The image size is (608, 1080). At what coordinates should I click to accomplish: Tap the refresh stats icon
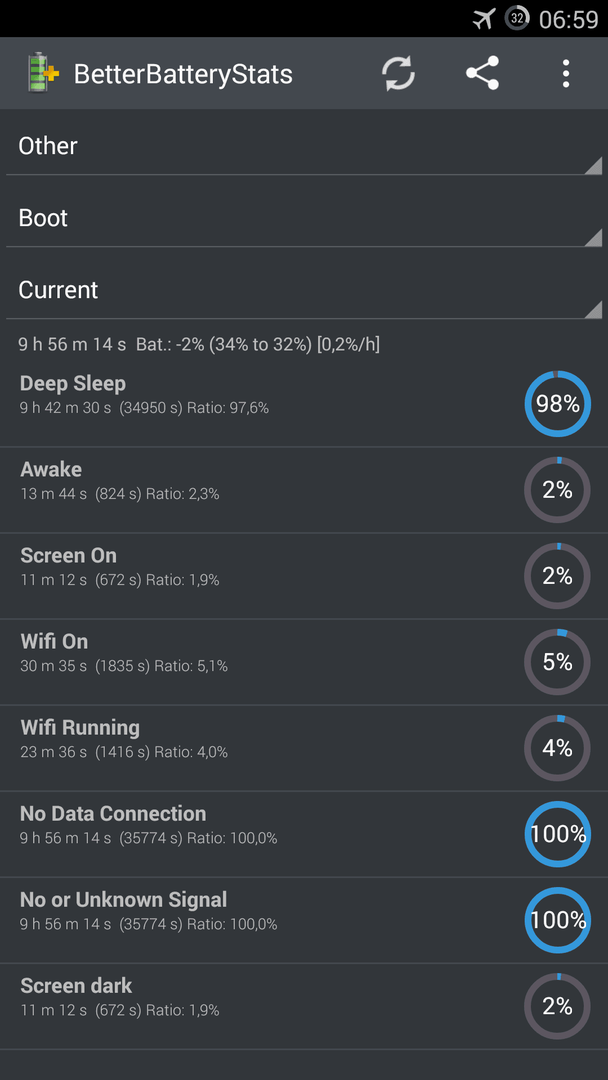coord(399,73)
